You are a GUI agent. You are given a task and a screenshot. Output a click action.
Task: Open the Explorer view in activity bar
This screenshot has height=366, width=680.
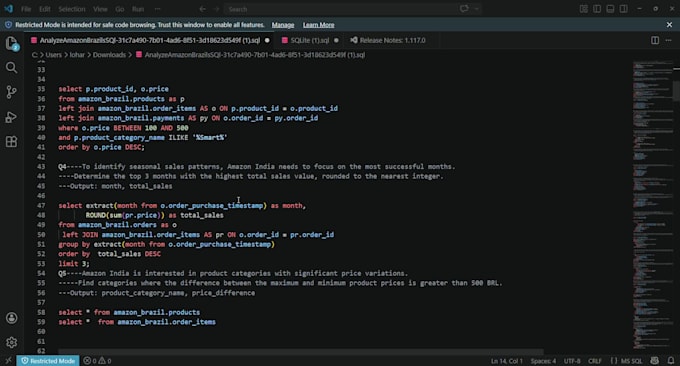pyautogui.click(x=12, y=43)
